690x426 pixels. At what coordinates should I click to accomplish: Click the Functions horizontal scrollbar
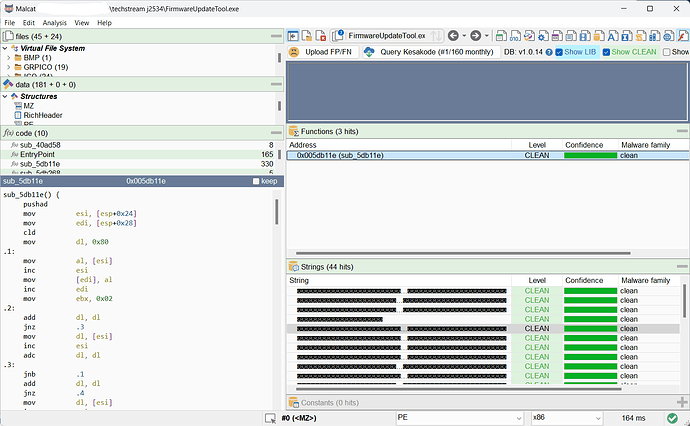click(x=463, y=253)
